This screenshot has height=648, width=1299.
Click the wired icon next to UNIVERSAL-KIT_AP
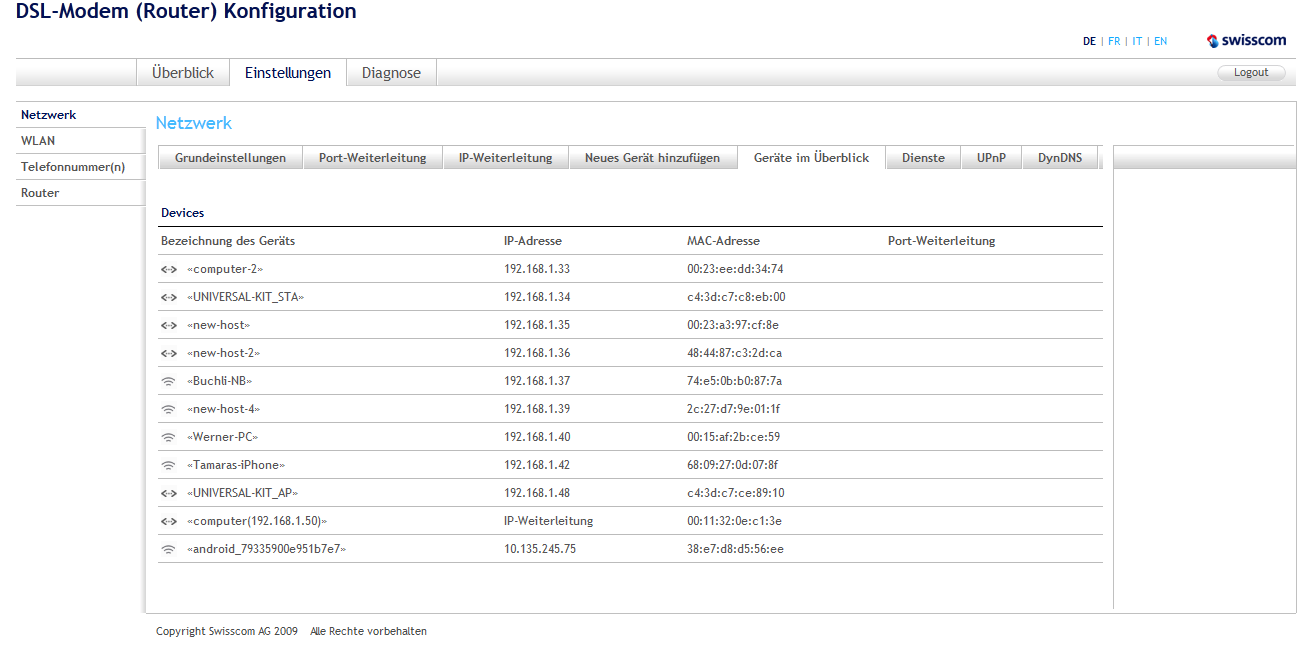(168, 493)
